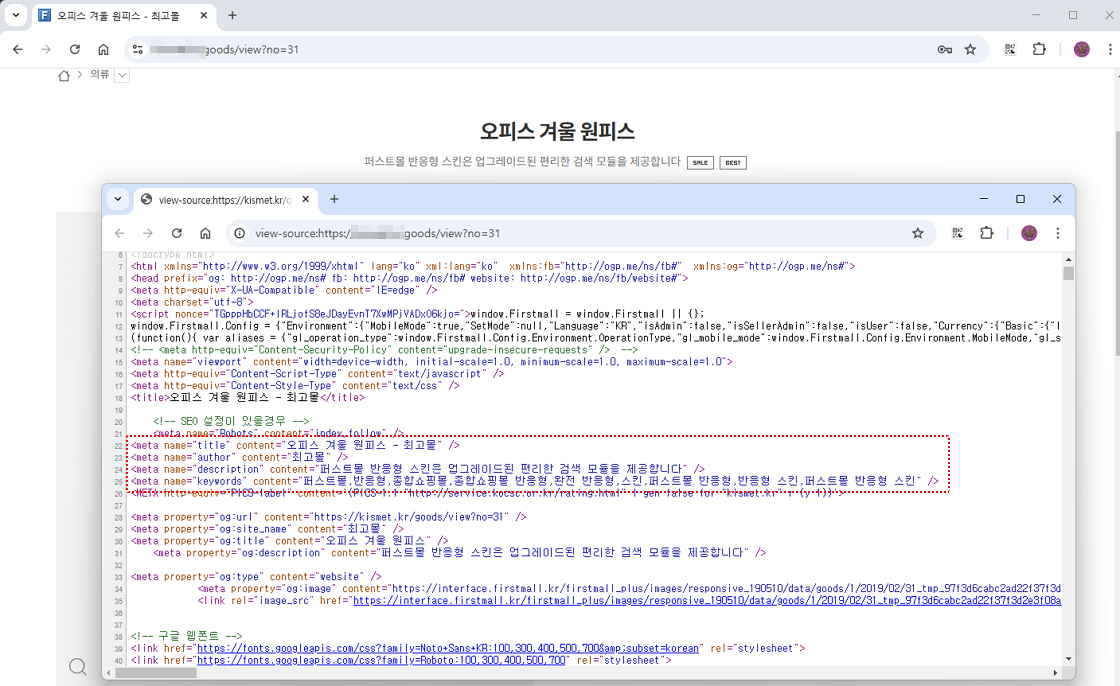Open tab search chevron in view-source window
This screenshot has width=1120, height=686.
[118, 199]
